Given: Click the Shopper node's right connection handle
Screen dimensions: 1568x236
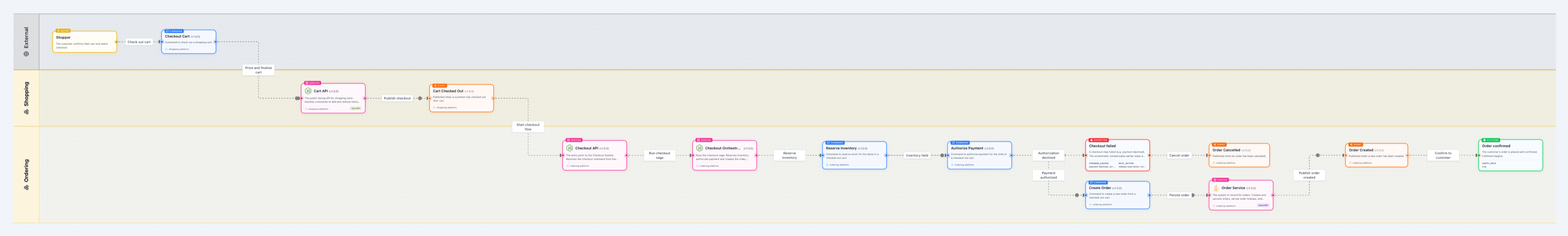Looking at the screenshot, I should (116, 42).
